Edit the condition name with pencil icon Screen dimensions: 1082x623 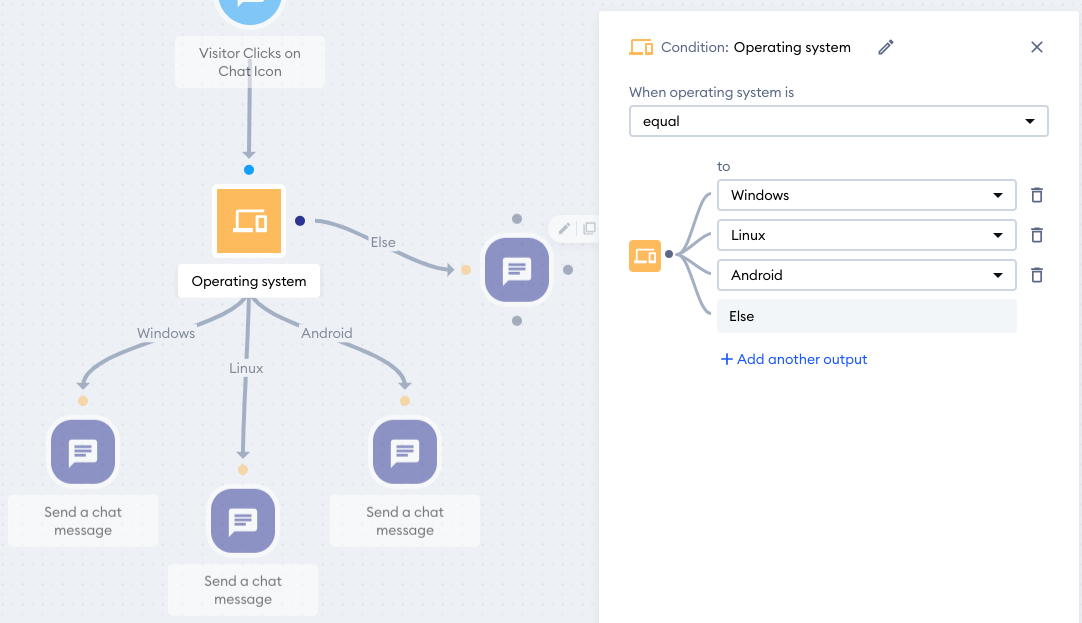[885, 48]
